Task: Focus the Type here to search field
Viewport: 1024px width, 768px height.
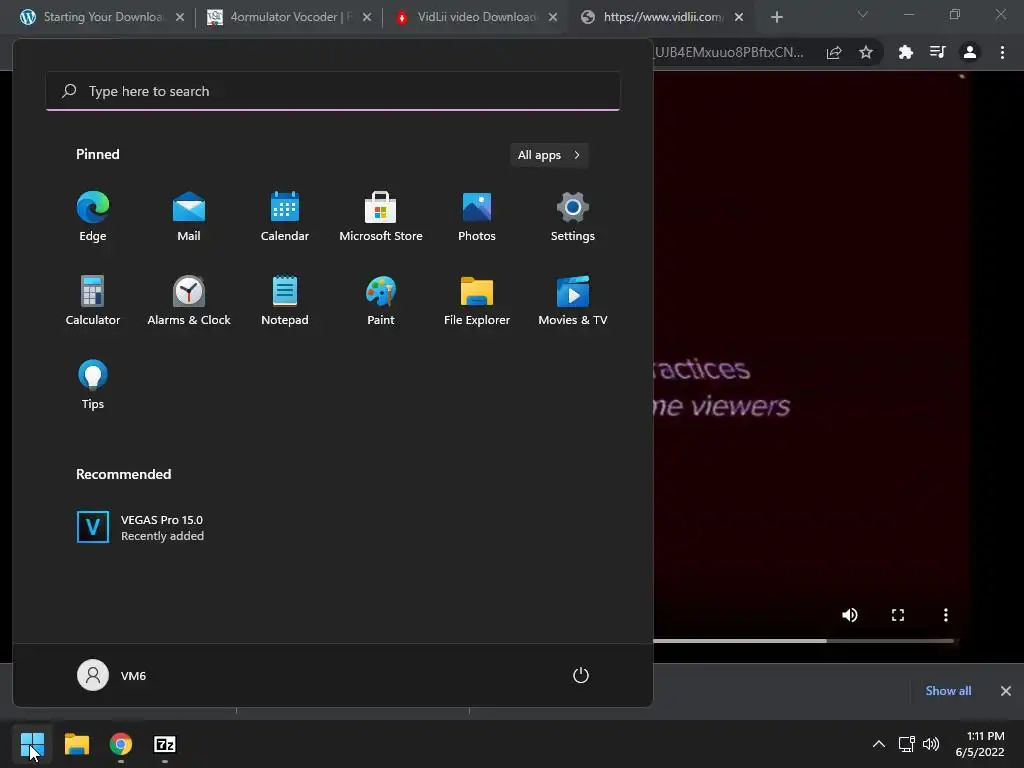Action: click(x=333, y=91)
